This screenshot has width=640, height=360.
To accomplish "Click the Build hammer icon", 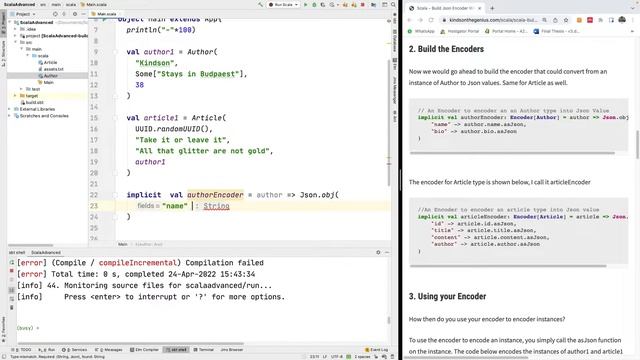I will 260,4.
